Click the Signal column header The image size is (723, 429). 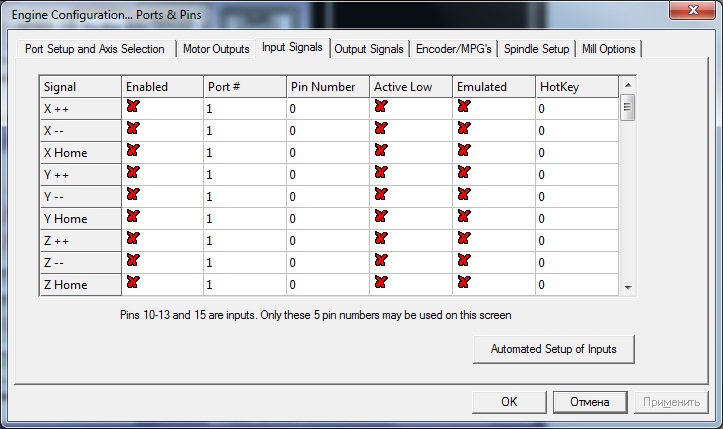coord(80,87)
